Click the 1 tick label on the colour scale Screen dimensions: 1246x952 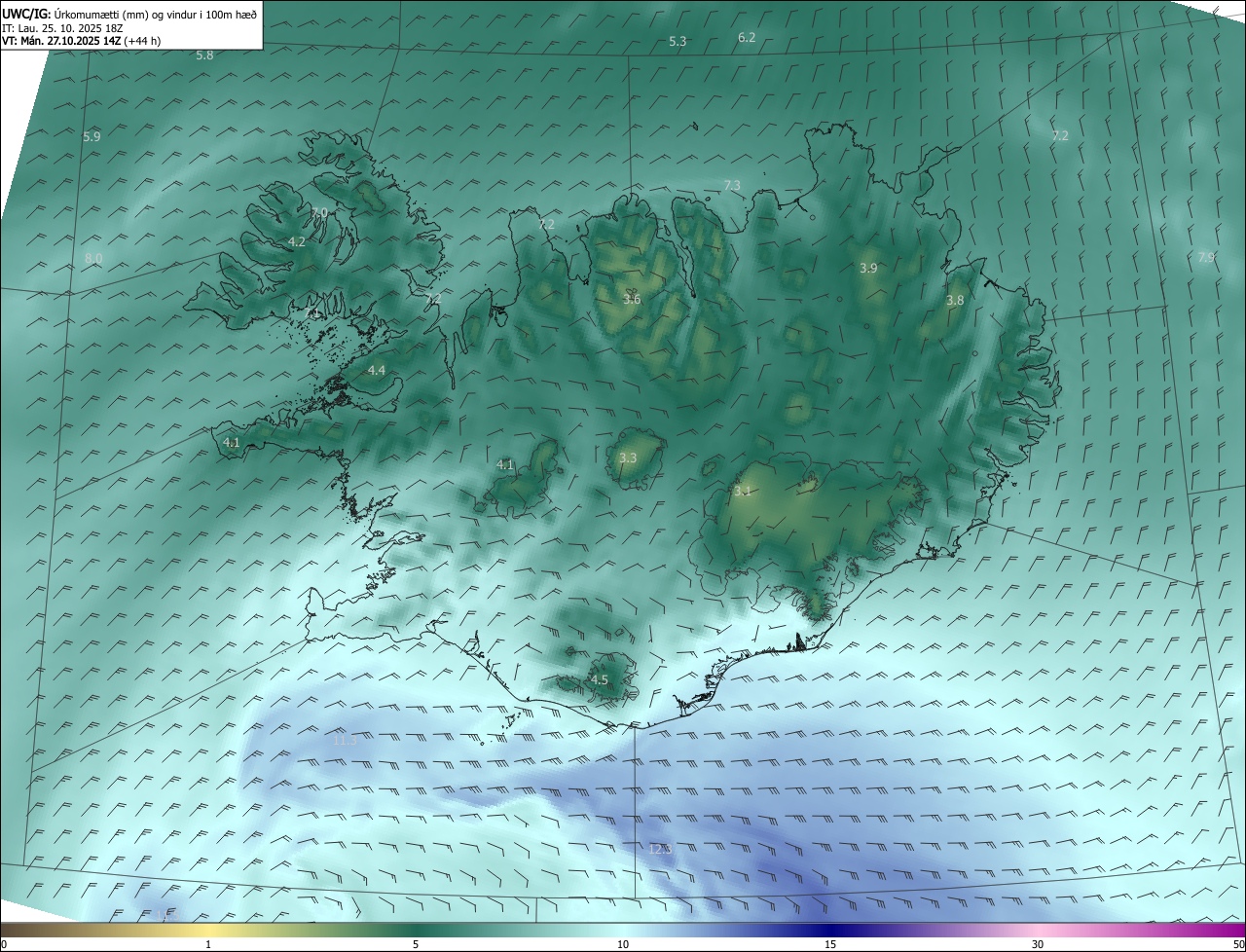208,945
